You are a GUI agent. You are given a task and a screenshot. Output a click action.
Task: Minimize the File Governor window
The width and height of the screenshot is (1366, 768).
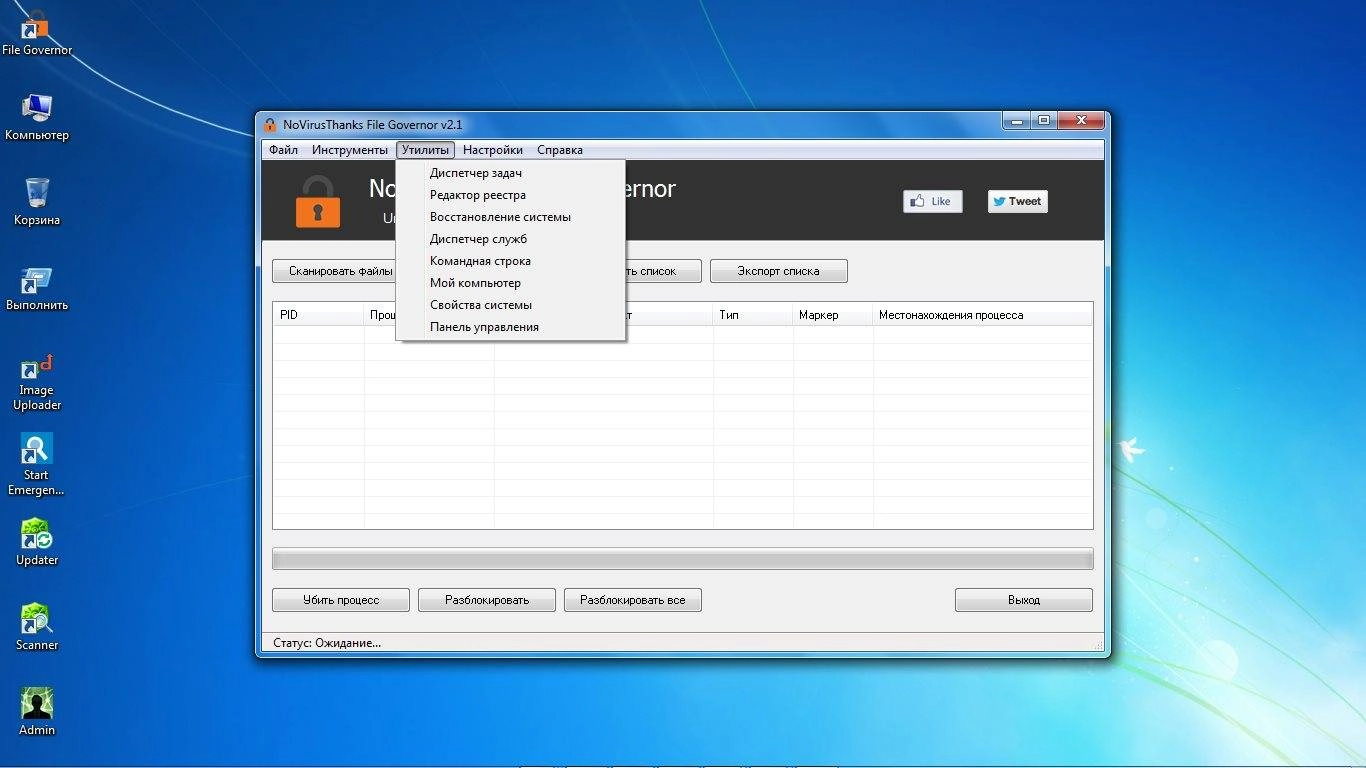1018,121
